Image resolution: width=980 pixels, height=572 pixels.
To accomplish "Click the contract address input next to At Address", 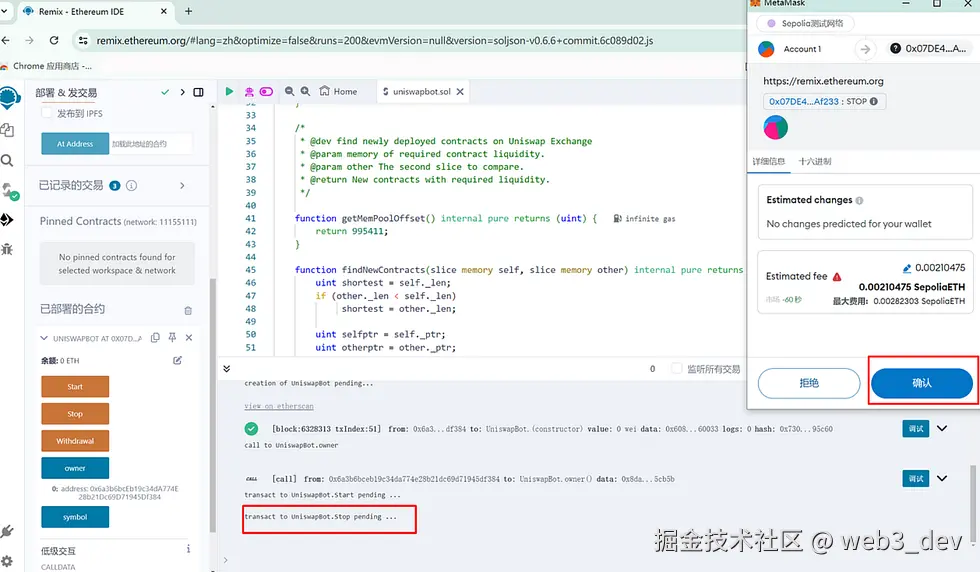I will click(151, 144).
